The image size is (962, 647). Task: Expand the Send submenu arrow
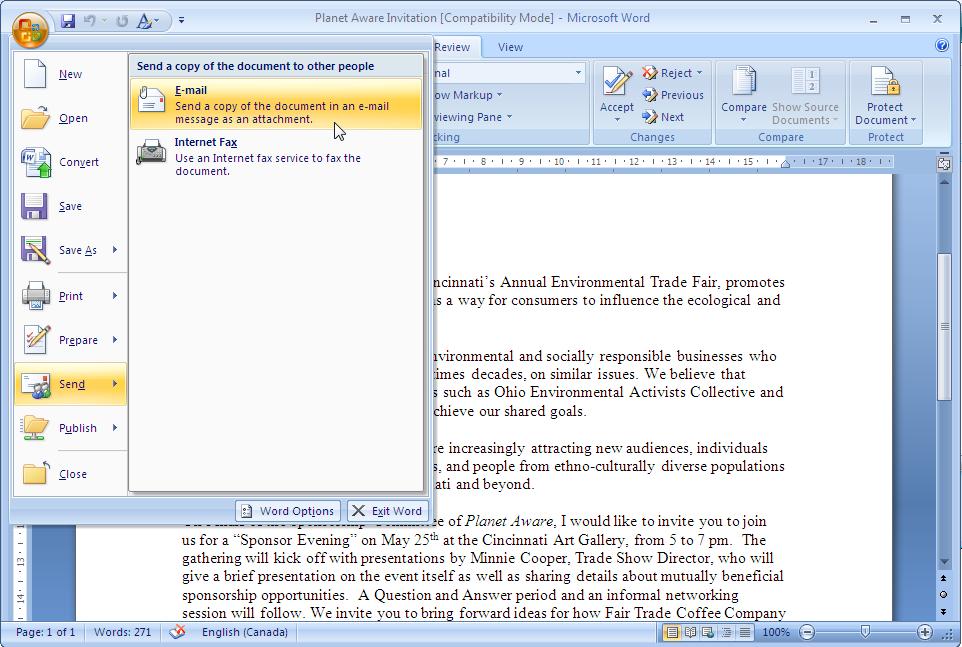pyautogui.click(x=115, y=384)
